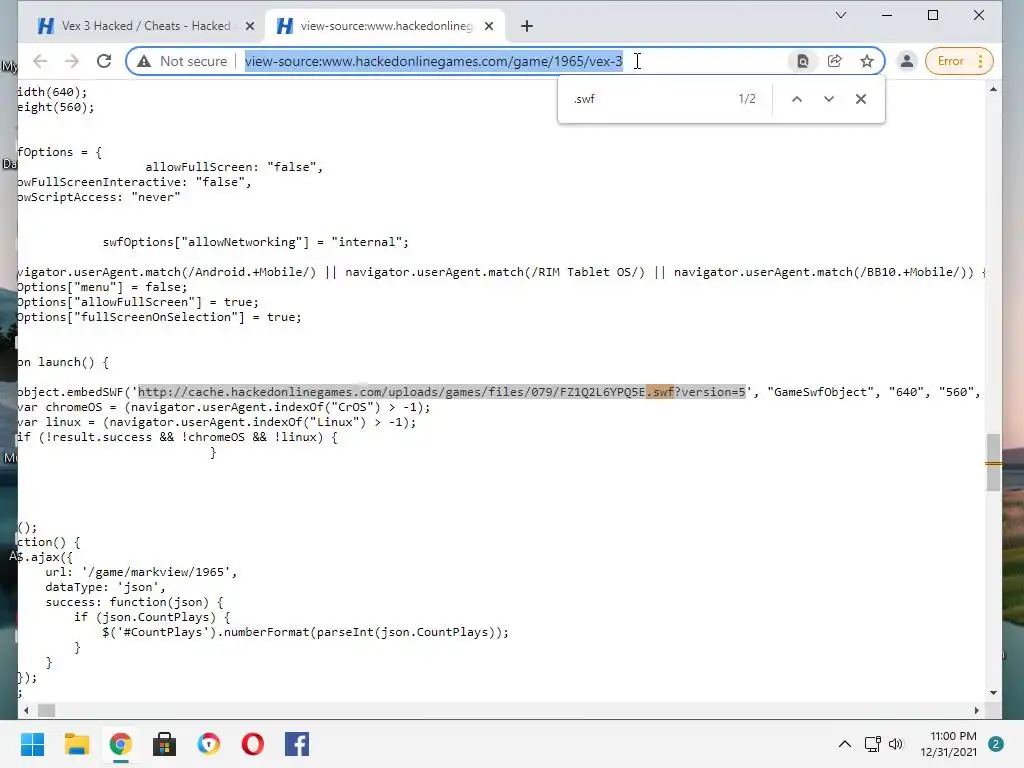Switch to view-source hackedonlinegames tab
Viewport: 1024px width, 768px height.
[x=385, y=26]
